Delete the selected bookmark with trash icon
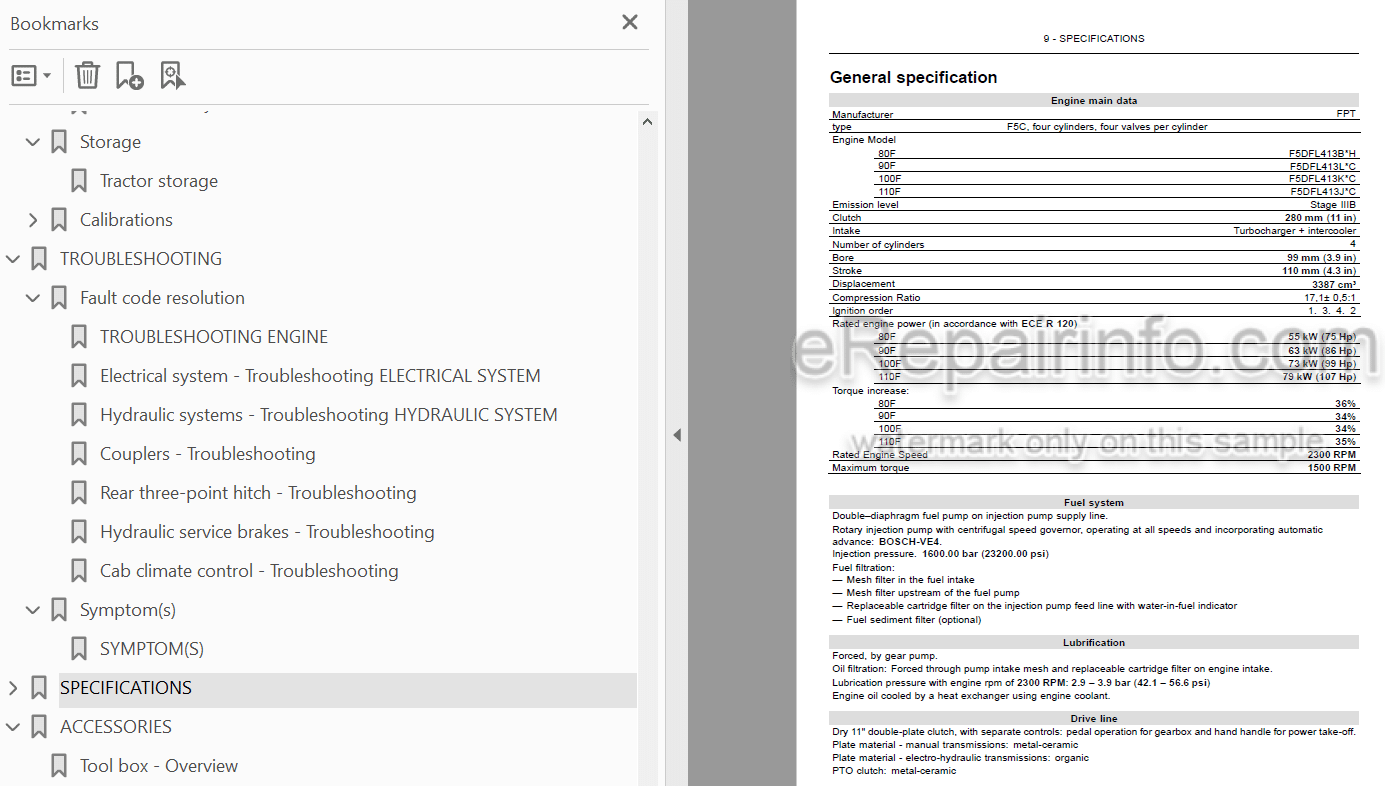The height and width of the screenshot is (786, 1385). [x=87, y=76]
